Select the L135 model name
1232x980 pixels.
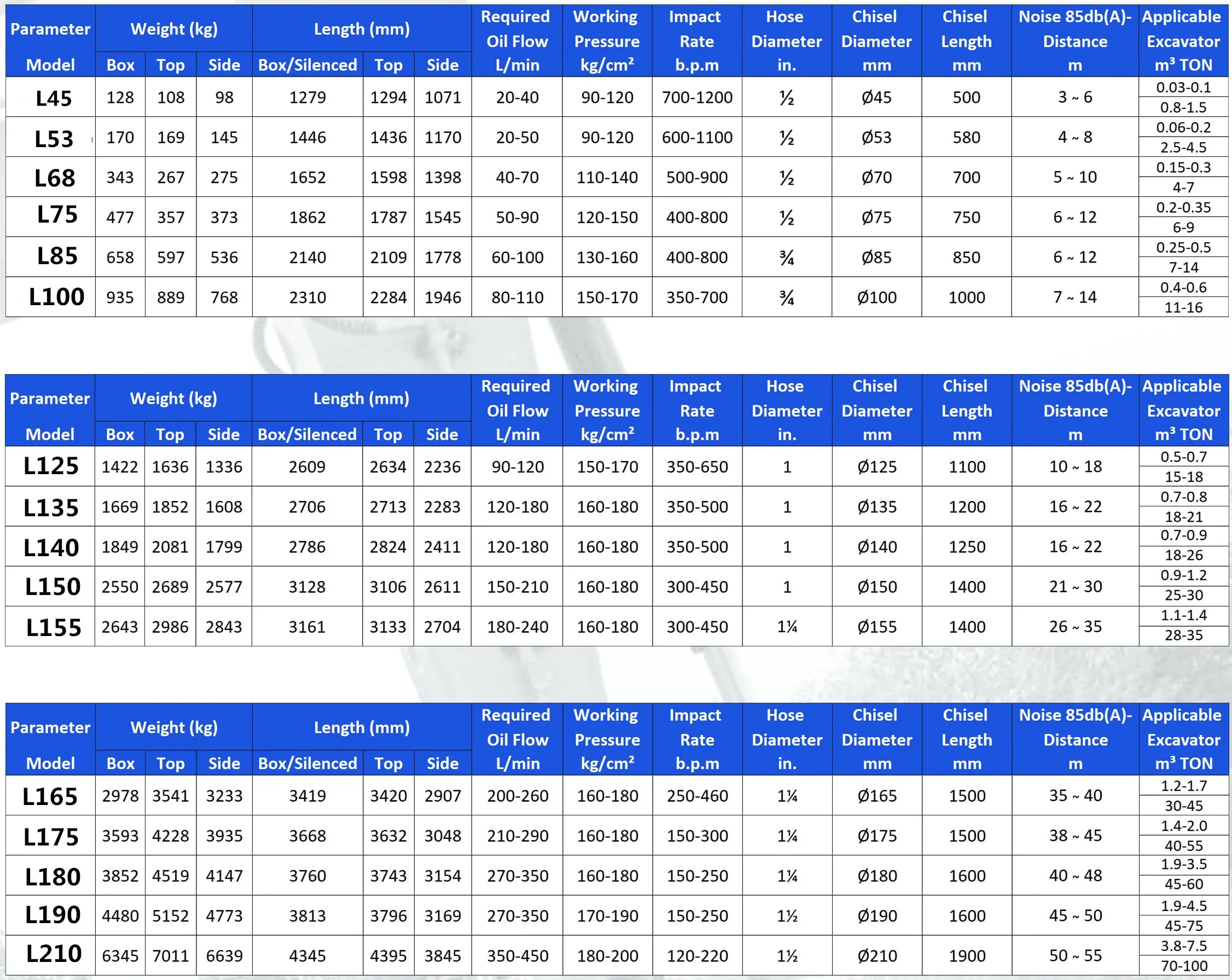pyautogui.click(x=51, y=507)
